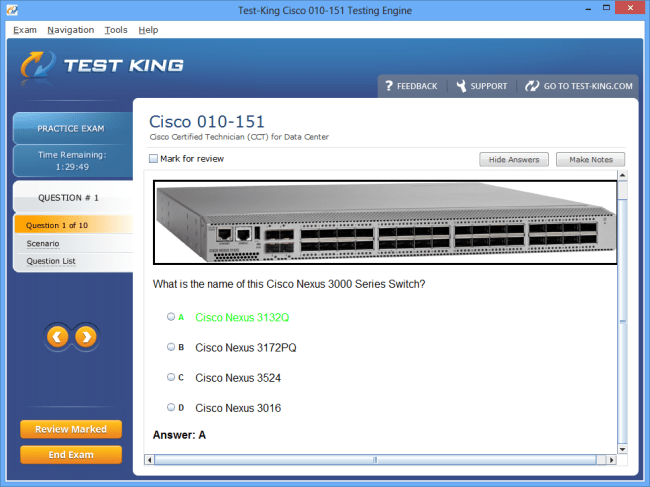Open the FEEDBACK link
Viewport: 650px width, 487px height.
click(417, 86)
